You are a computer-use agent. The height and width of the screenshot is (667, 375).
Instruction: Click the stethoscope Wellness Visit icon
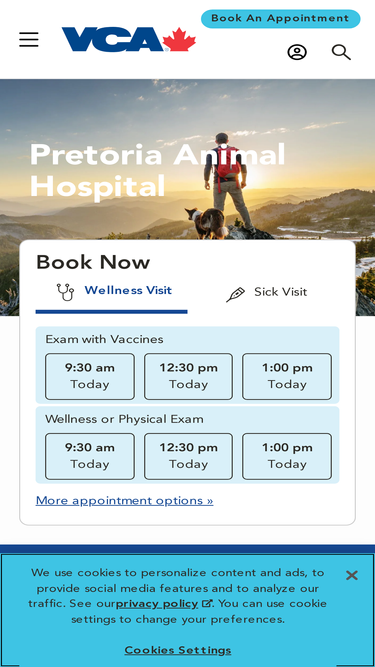click(x=65, y=292)
